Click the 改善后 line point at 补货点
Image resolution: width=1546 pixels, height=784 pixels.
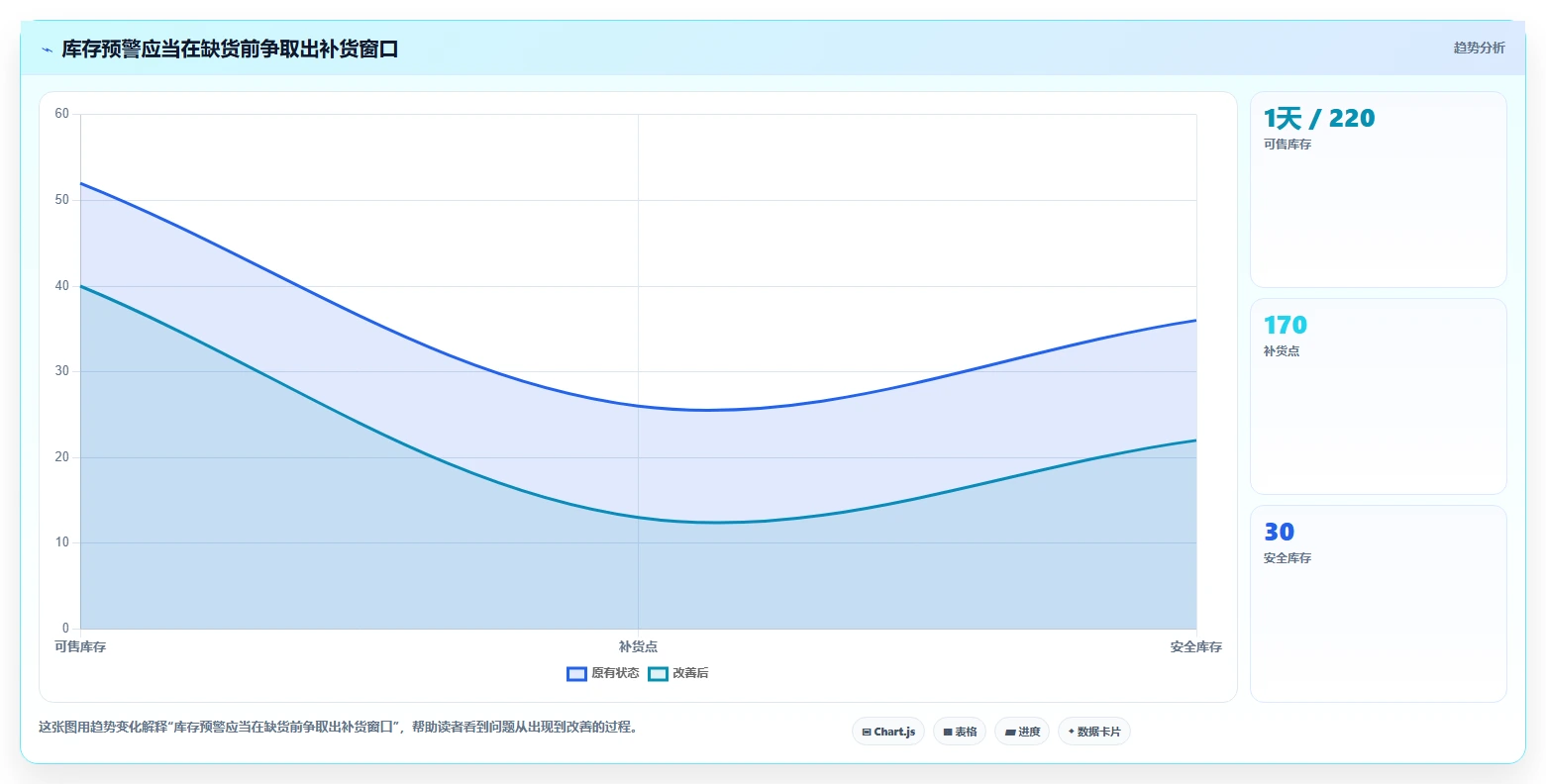coord(638,518)
